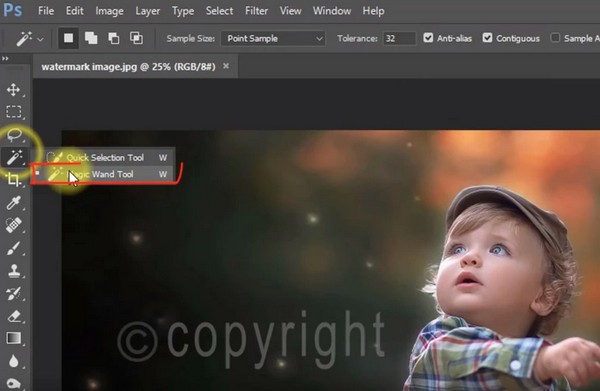The height and width of the screenshot is (391, 600).
Task: Select the Gradient tool
Action: coord(14,338)
